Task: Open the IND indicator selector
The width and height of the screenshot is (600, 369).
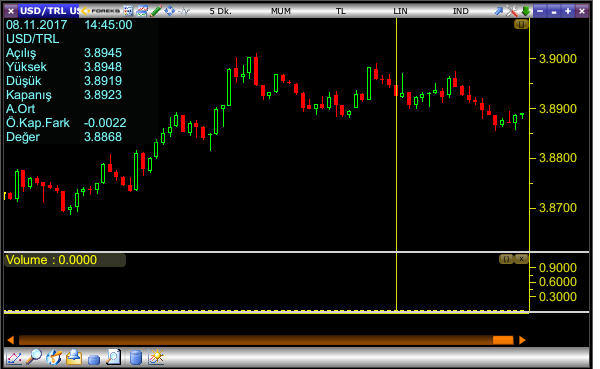Action: 461,11
